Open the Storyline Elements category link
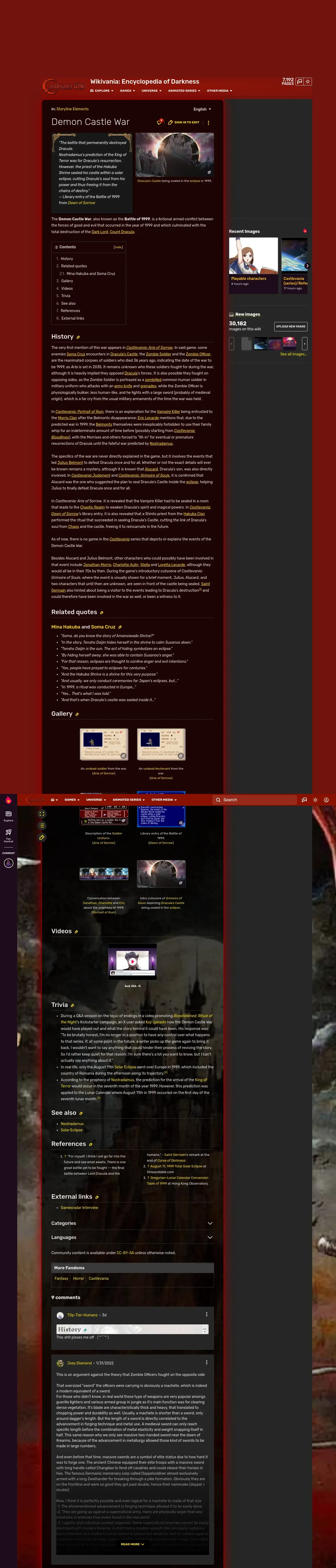 pyautogui.click(x=72, y=109)
